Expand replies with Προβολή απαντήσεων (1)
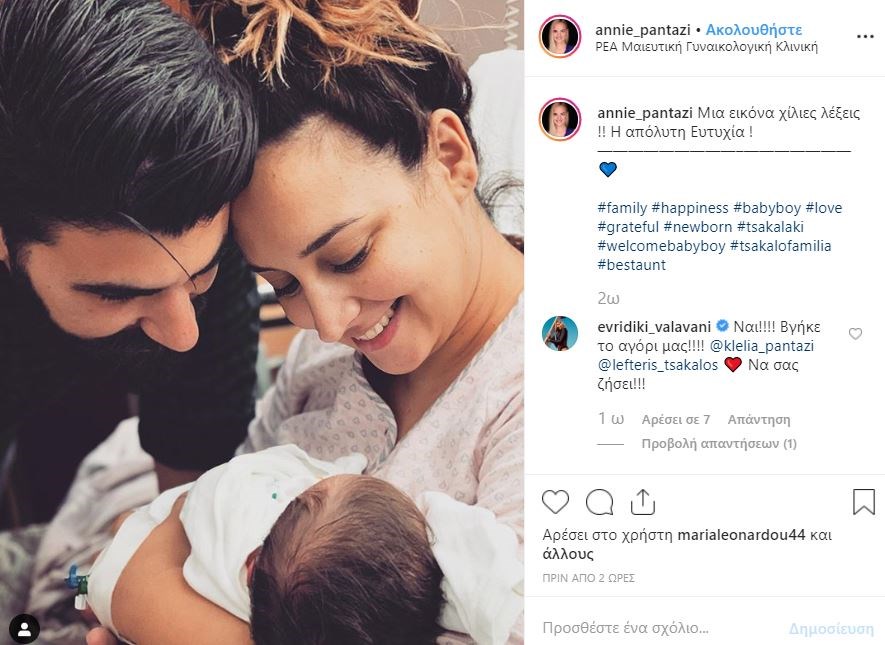The width and height of the screenshot is (885, 645). coord(719,444)
